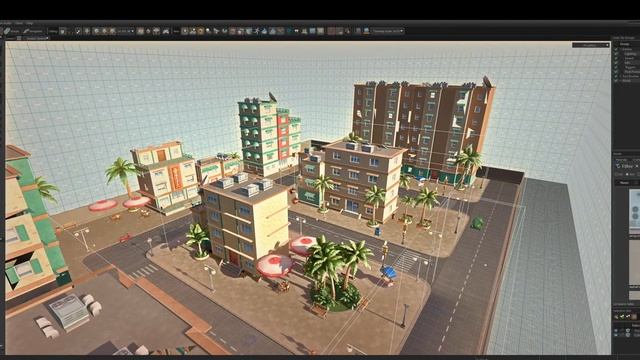Click the running figure toolbar icon
640x360 pixels.
pyautogui.click(x=257, y=31)
